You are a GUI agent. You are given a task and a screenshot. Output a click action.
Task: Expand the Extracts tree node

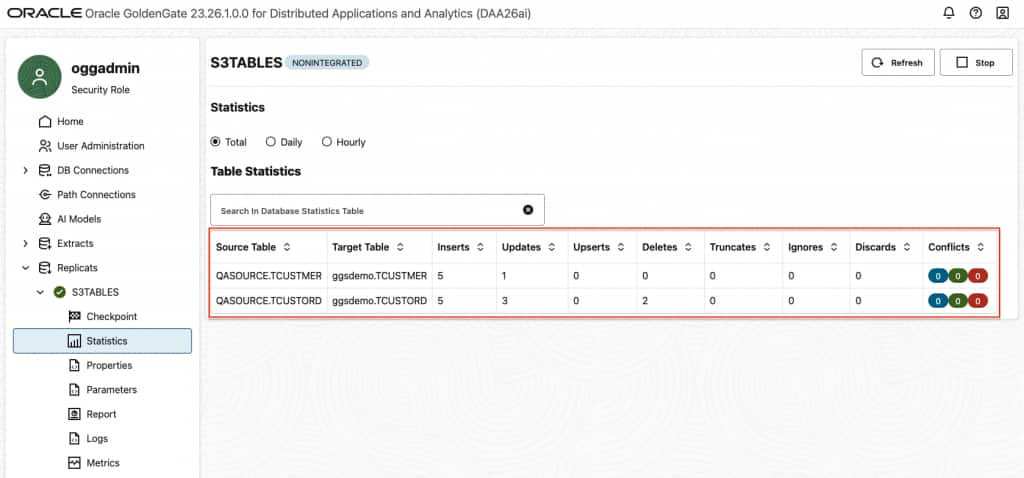tap(25, 243)
